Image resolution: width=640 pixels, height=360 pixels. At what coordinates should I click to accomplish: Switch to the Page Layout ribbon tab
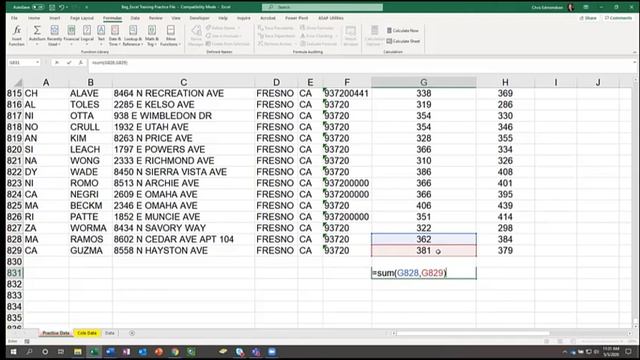[82, 18]
